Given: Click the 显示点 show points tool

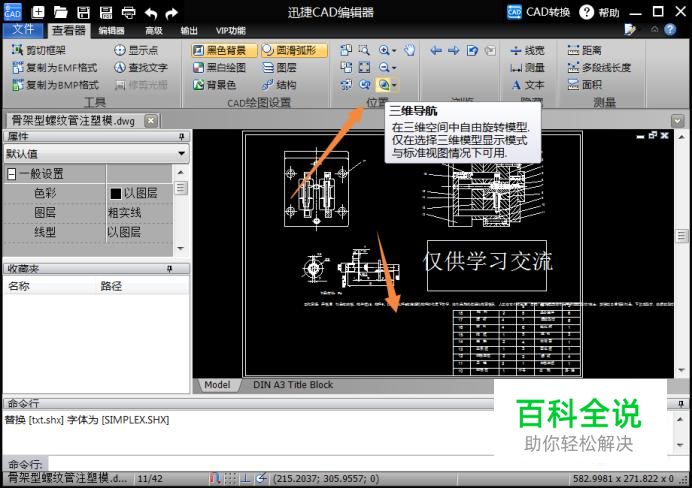Looking at the screenshot, I should (136, 50).
